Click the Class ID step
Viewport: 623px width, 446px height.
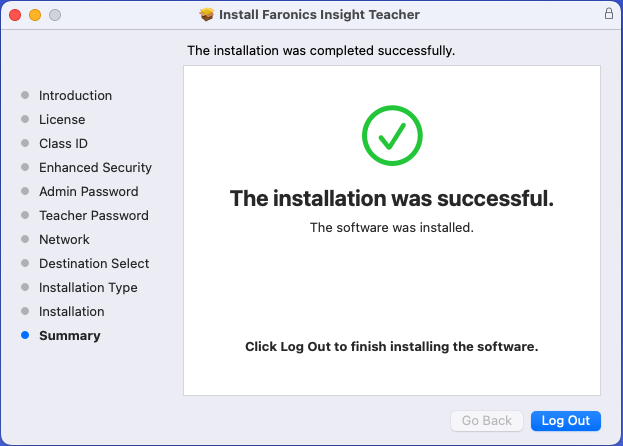(63, 144)
